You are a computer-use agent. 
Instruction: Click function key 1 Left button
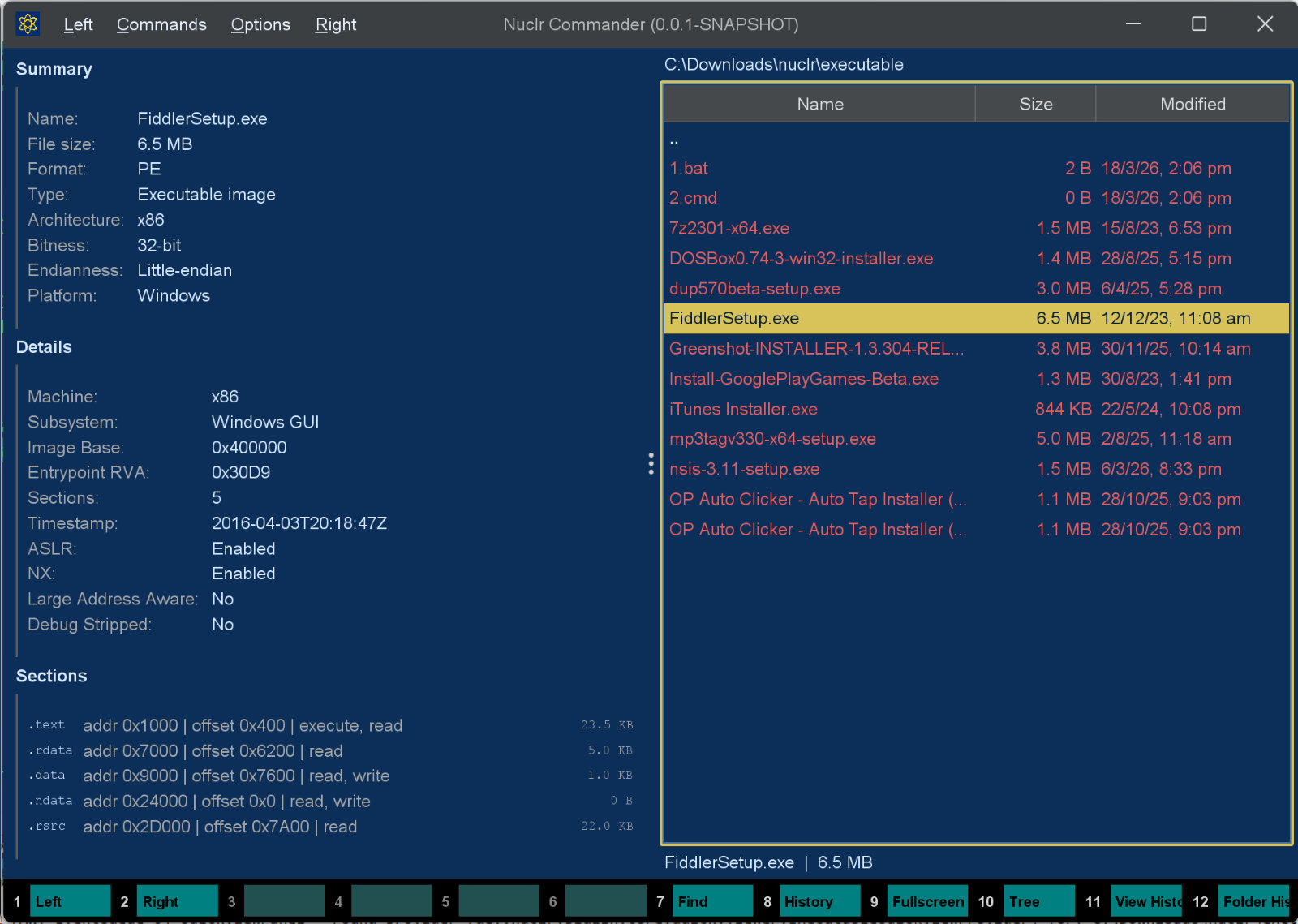pyautogui.click(x=70, y=901)
